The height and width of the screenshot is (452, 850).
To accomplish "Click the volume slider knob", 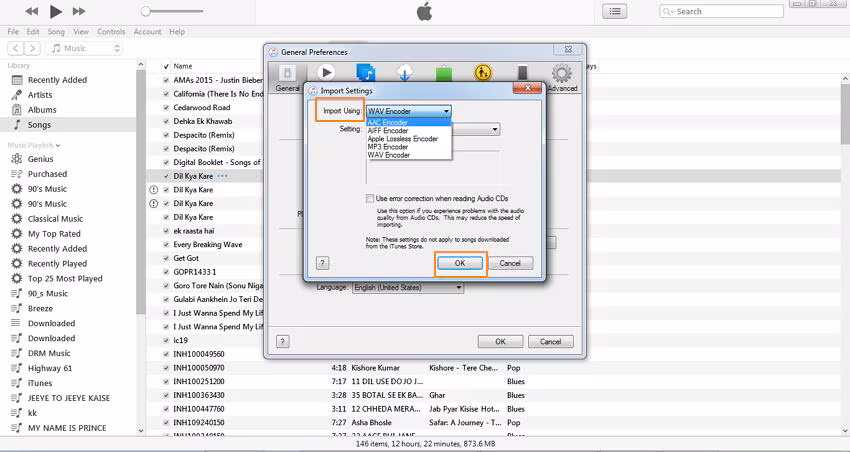I will coord(145,11).
